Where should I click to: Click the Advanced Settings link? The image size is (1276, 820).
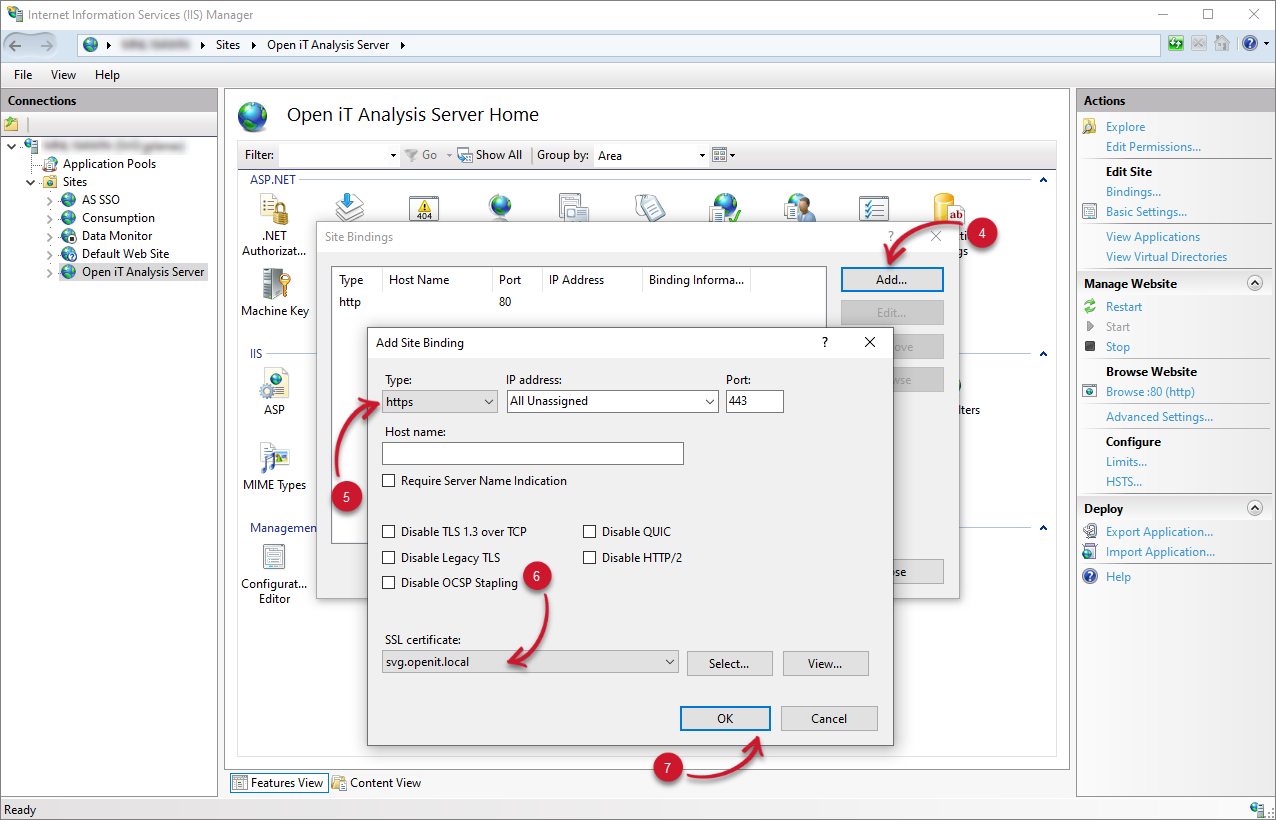tap(1159, 417)
